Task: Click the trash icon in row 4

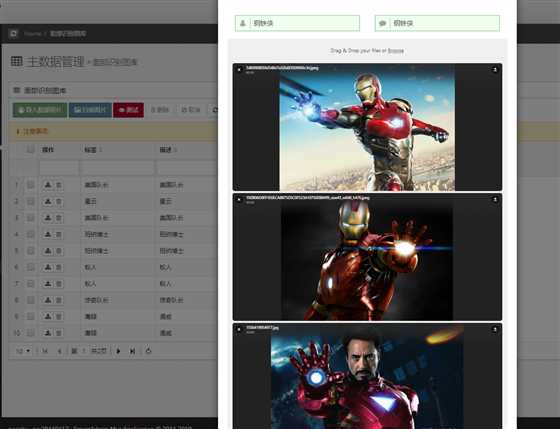Action: coord(59,234)
